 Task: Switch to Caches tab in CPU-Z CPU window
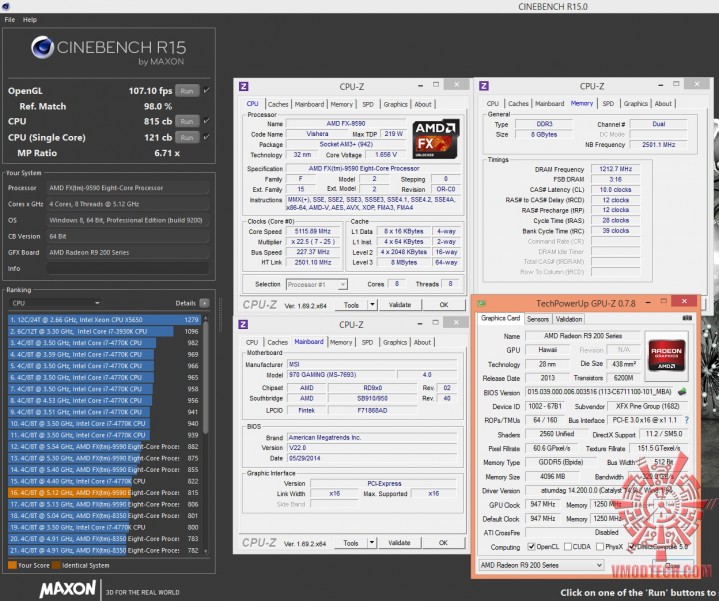point(278,104)
